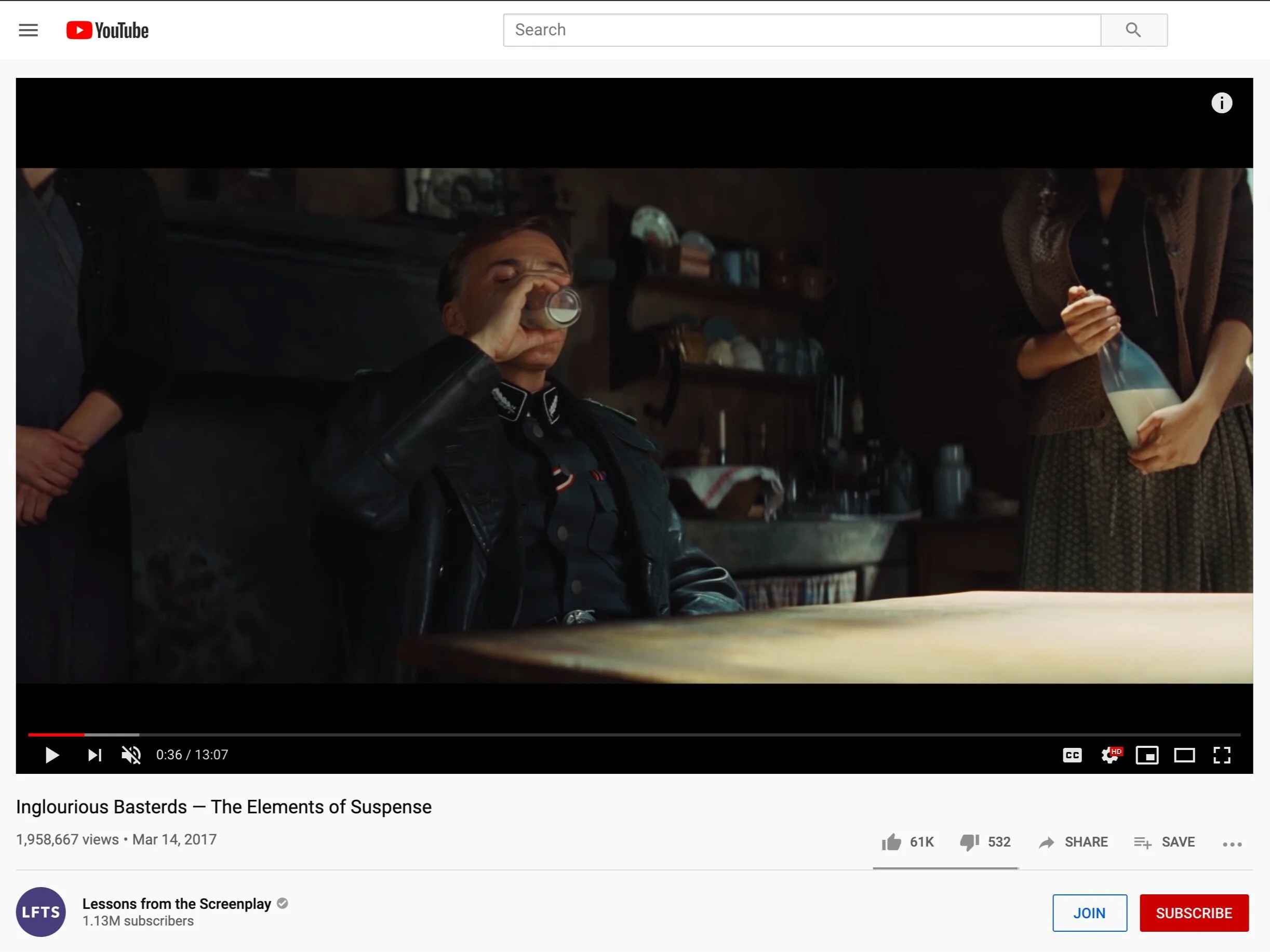The image size is (1270, 952).
Task: Open the video settings gear
Action: tap(1109, 755)
